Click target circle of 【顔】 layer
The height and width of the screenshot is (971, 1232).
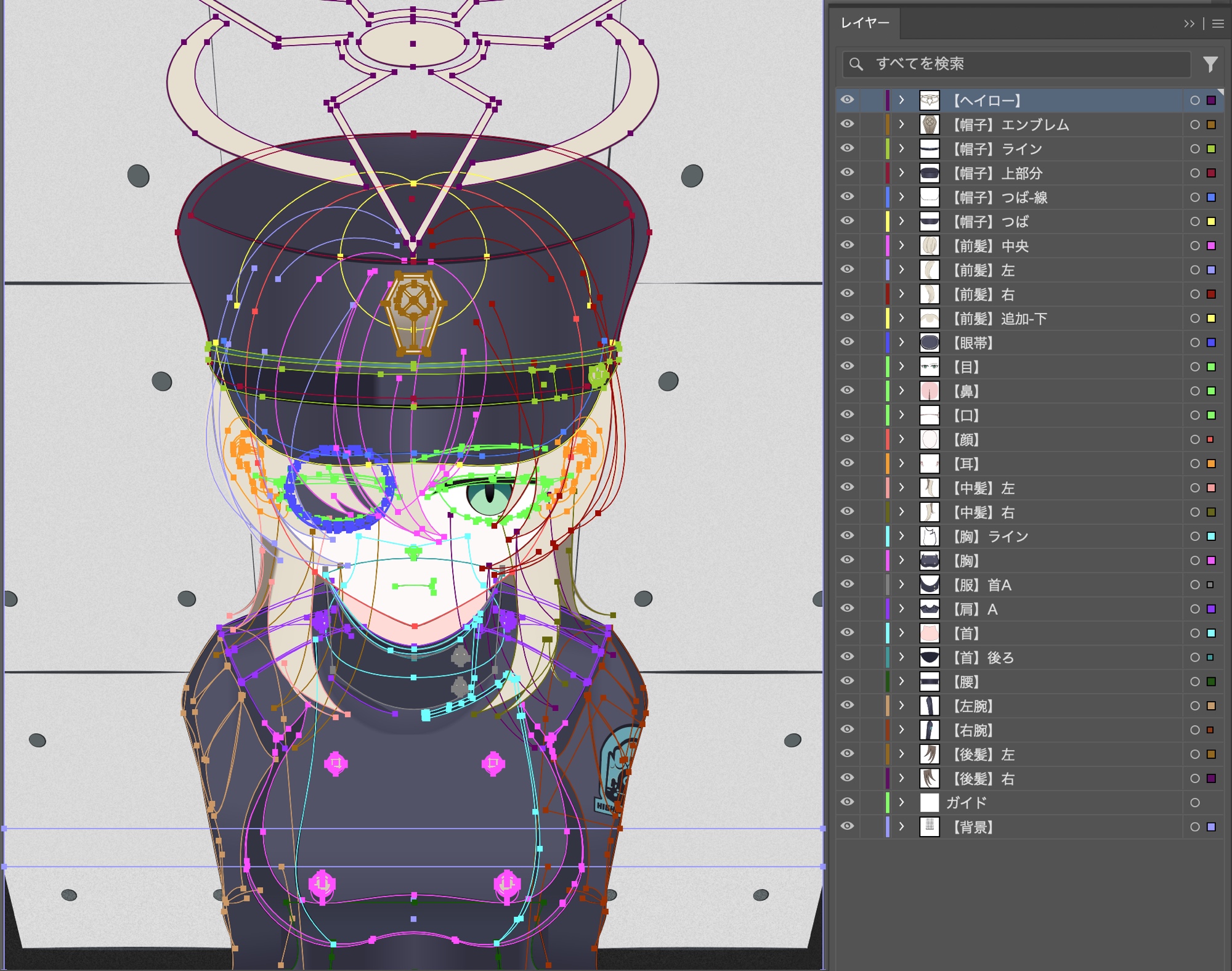[x=1194, y=439]
